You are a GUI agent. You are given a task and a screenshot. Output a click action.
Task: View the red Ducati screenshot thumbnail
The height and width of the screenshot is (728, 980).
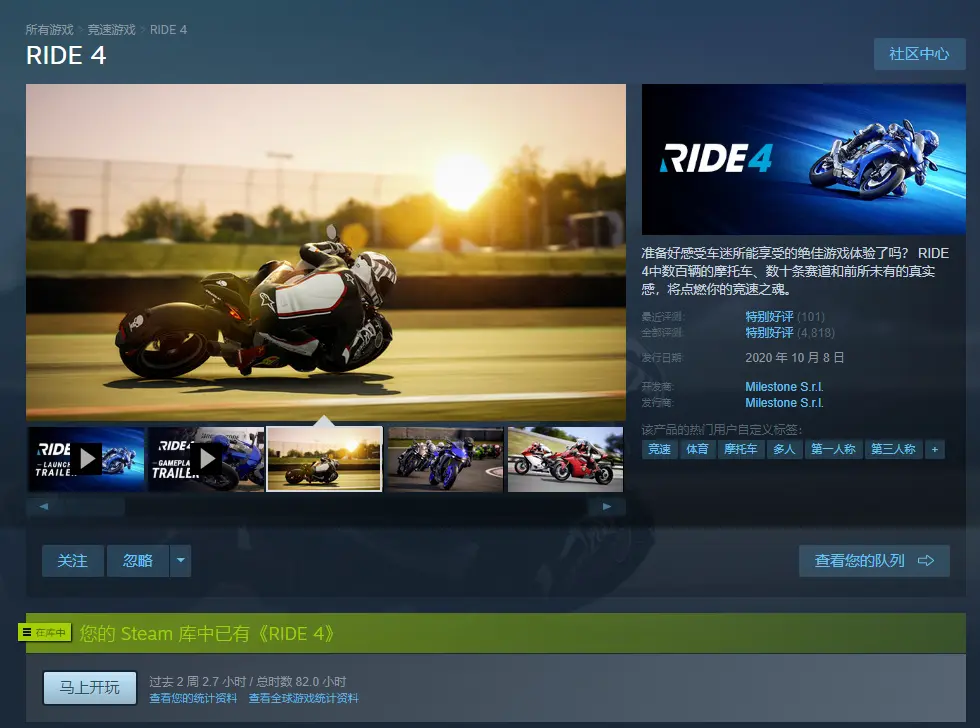tap(566, 459)
